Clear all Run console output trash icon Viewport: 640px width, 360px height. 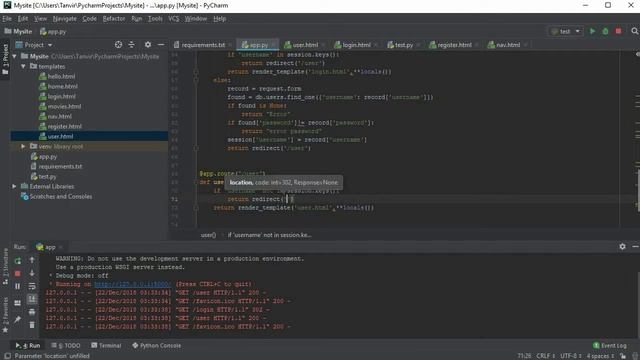pos(32,325)
